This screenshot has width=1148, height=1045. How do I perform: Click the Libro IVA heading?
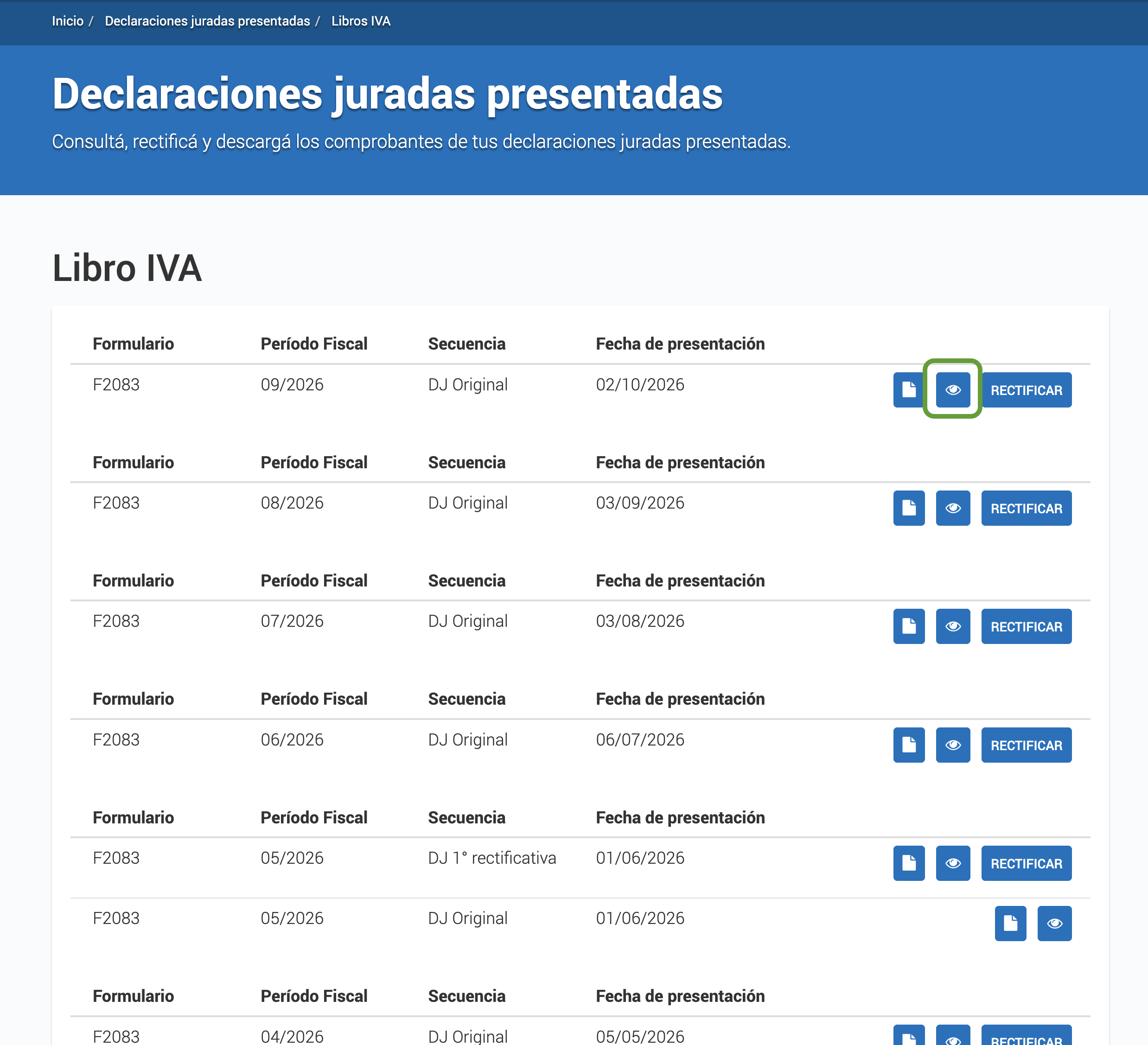pyautogui.click(x=127, y=268)
